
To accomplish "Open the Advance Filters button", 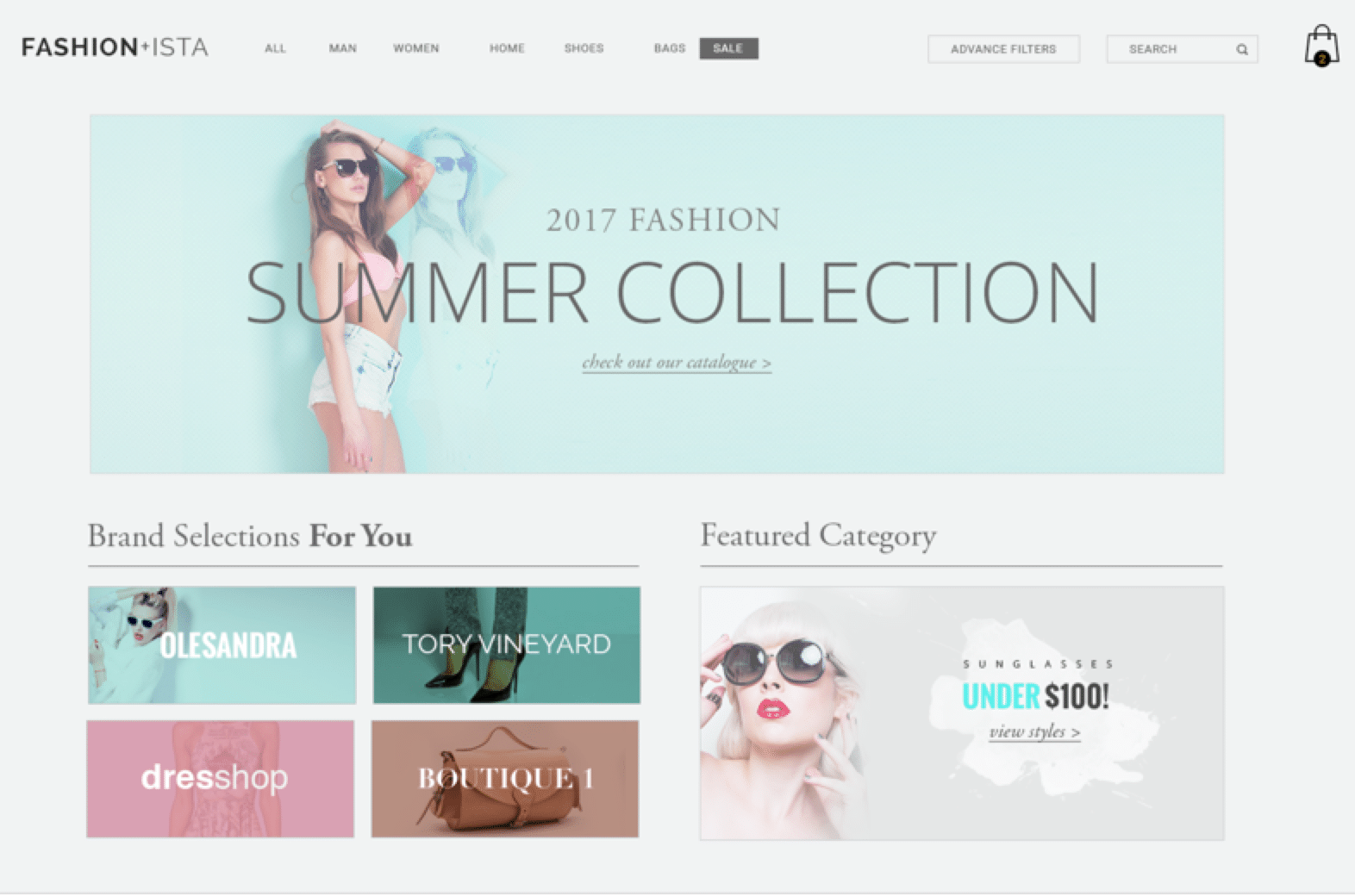I will (x=1003, y=49).
